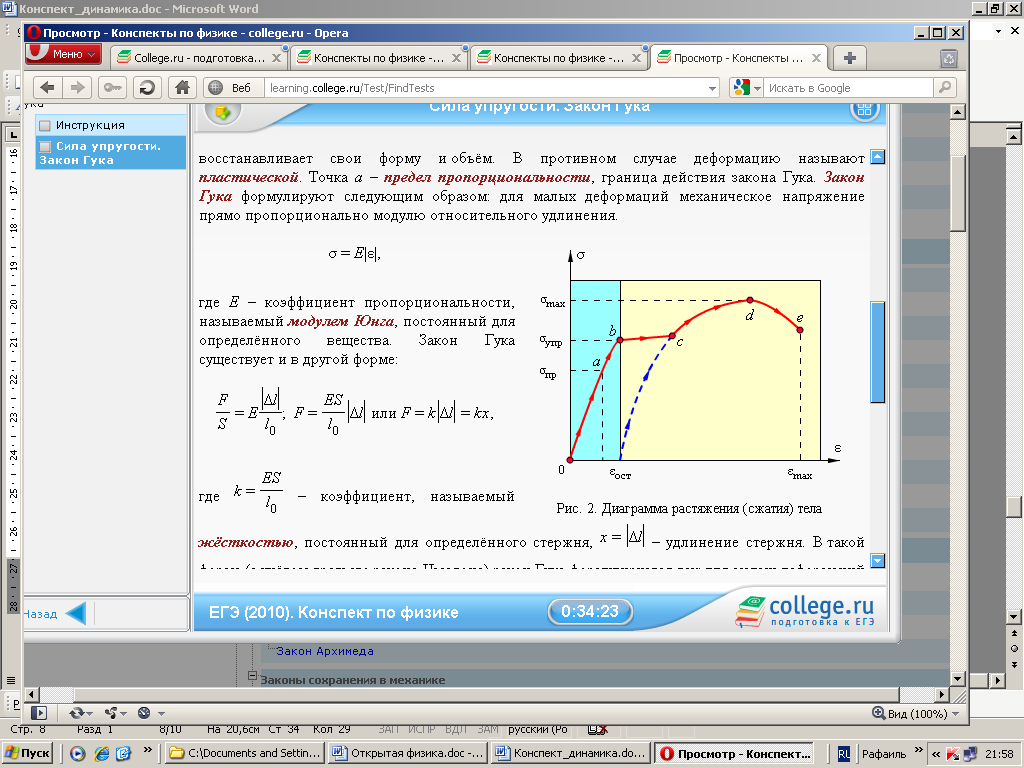
Task: Click the Закон Архимеда link in Word
Action: click(x=325, y=651)
